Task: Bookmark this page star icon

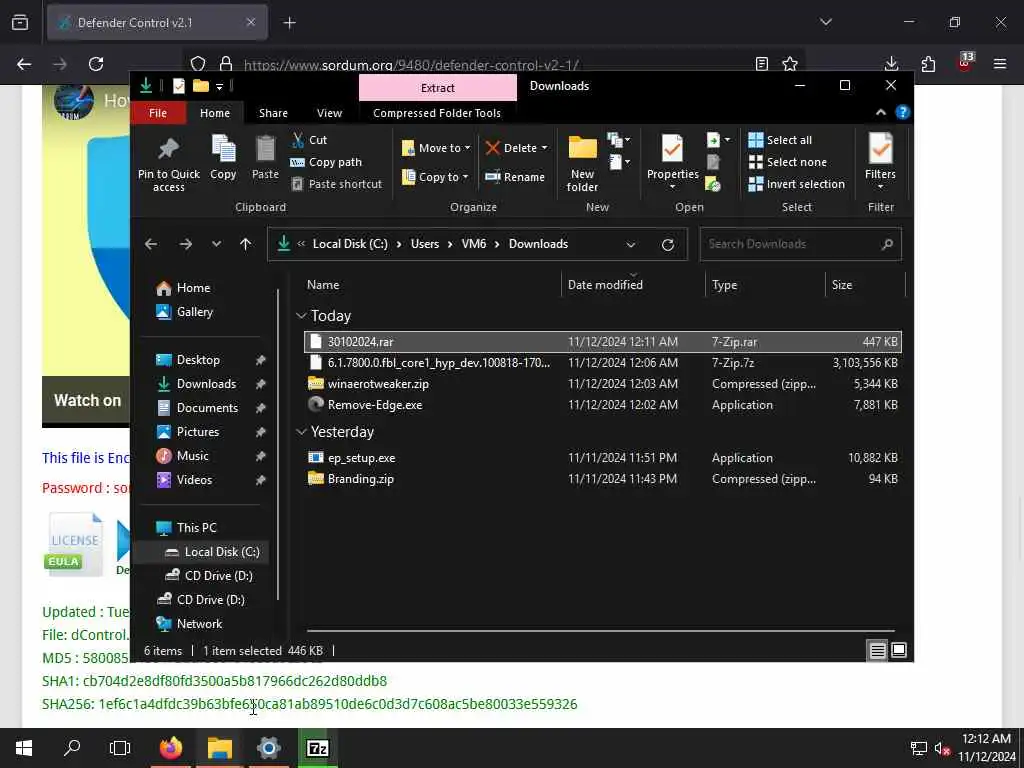Action: tap(790, 63)
